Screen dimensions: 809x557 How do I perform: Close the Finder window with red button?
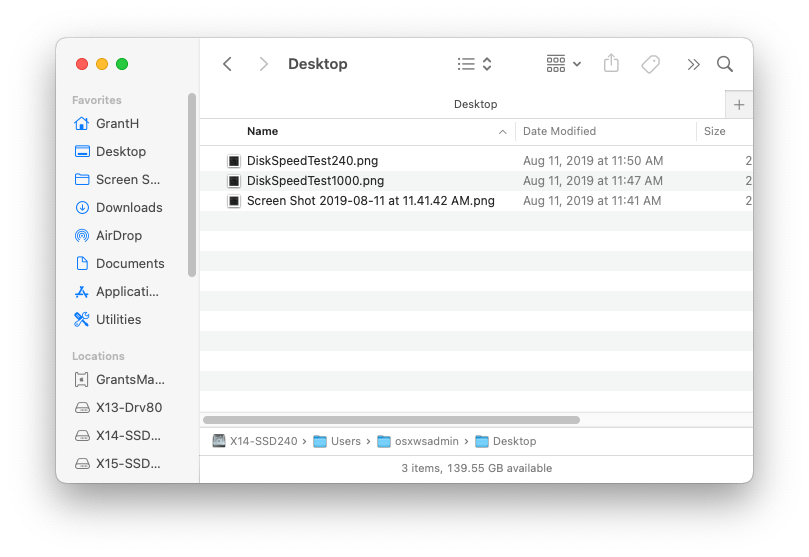82,64
